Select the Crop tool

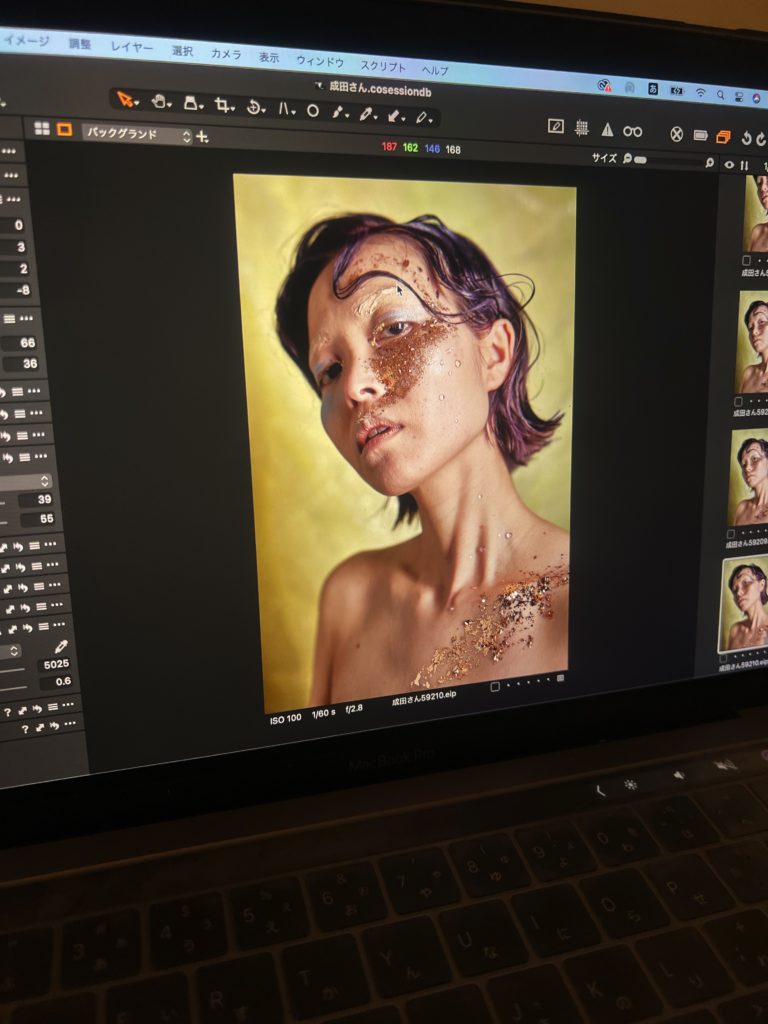[223, 105]
